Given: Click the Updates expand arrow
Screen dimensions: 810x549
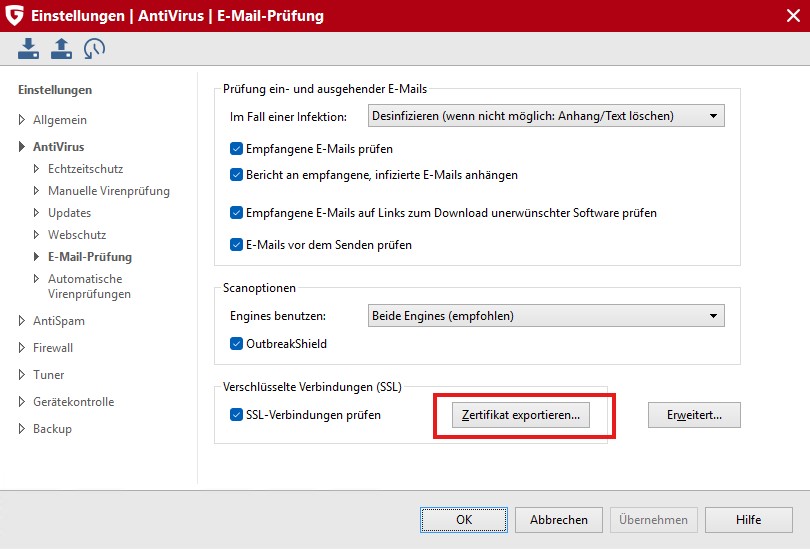Looking at the screenshot, I should click(36, 212).
